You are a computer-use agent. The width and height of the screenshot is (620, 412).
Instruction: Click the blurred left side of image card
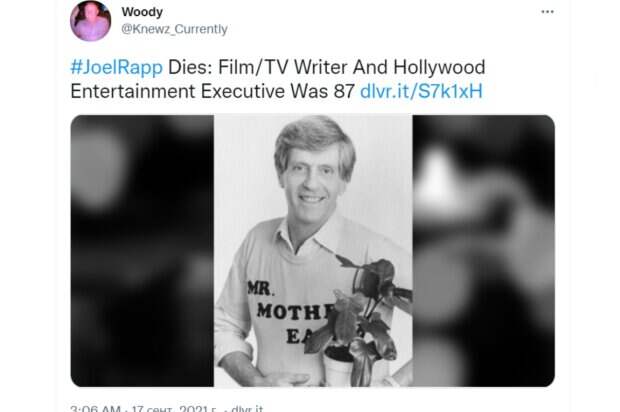142,251
